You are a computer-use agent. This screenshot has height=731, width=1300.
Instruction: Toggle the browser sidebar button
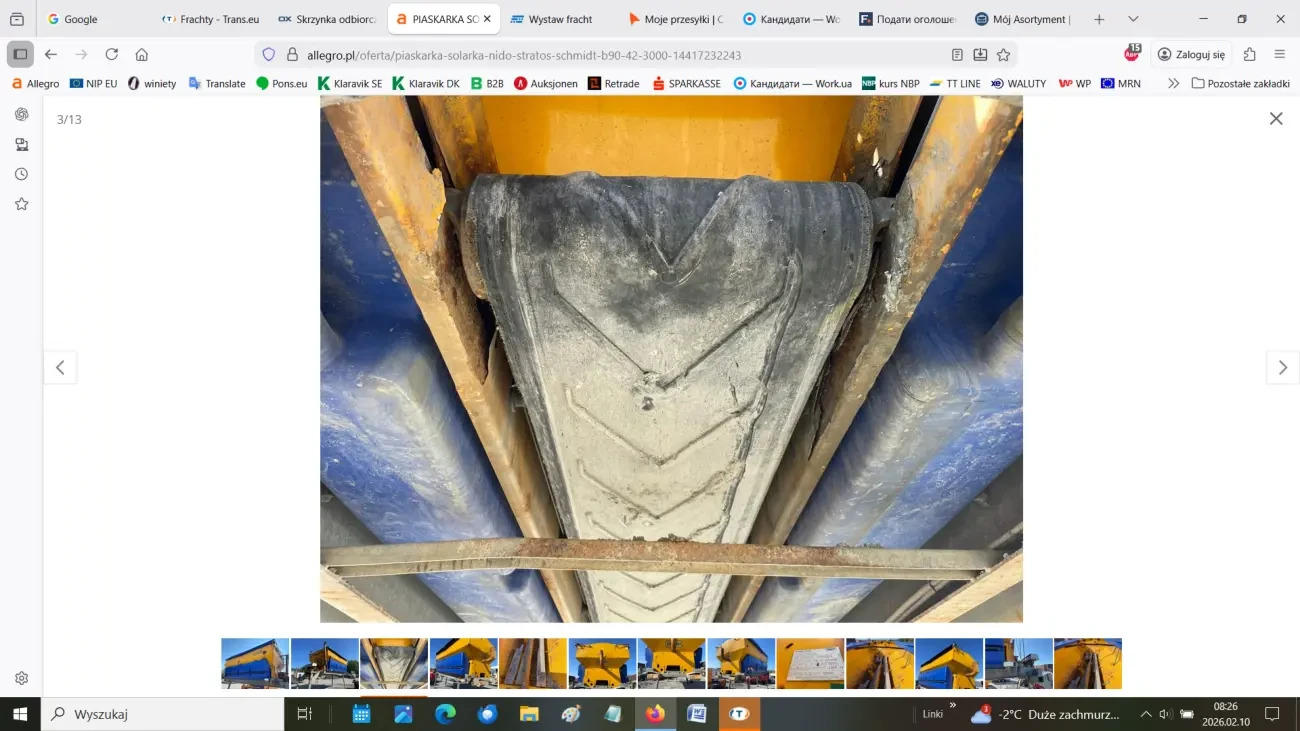point(20,55)
